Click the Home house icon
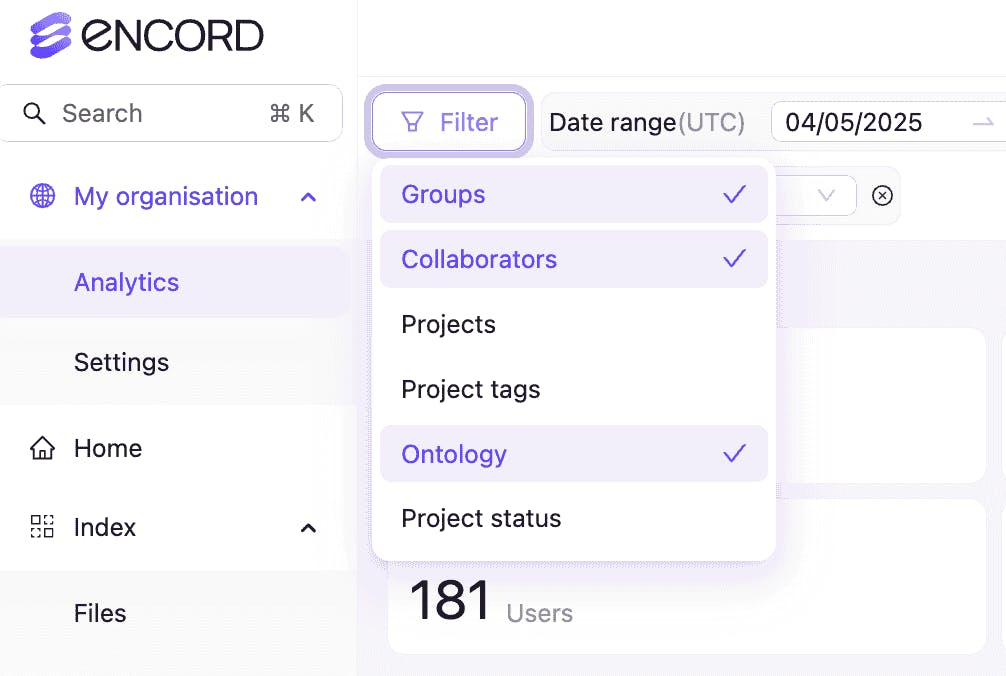 [42, 448]
